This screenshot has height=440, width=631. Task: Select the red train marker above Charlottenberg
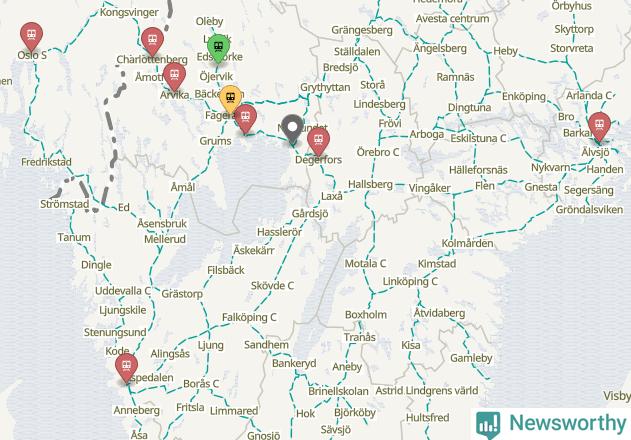click(x=152, y=42)
